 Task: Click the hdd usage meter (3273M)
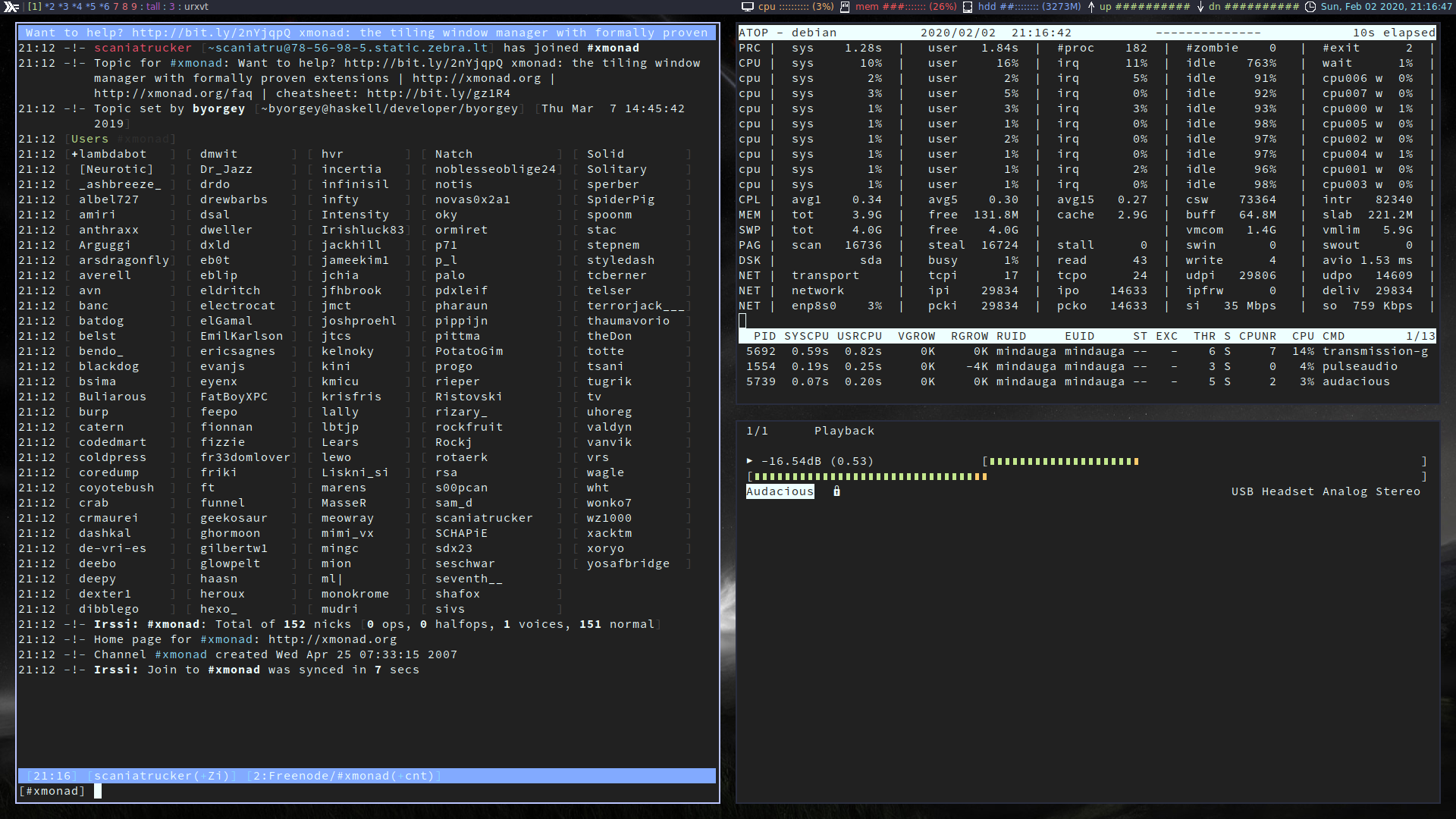1030,7
